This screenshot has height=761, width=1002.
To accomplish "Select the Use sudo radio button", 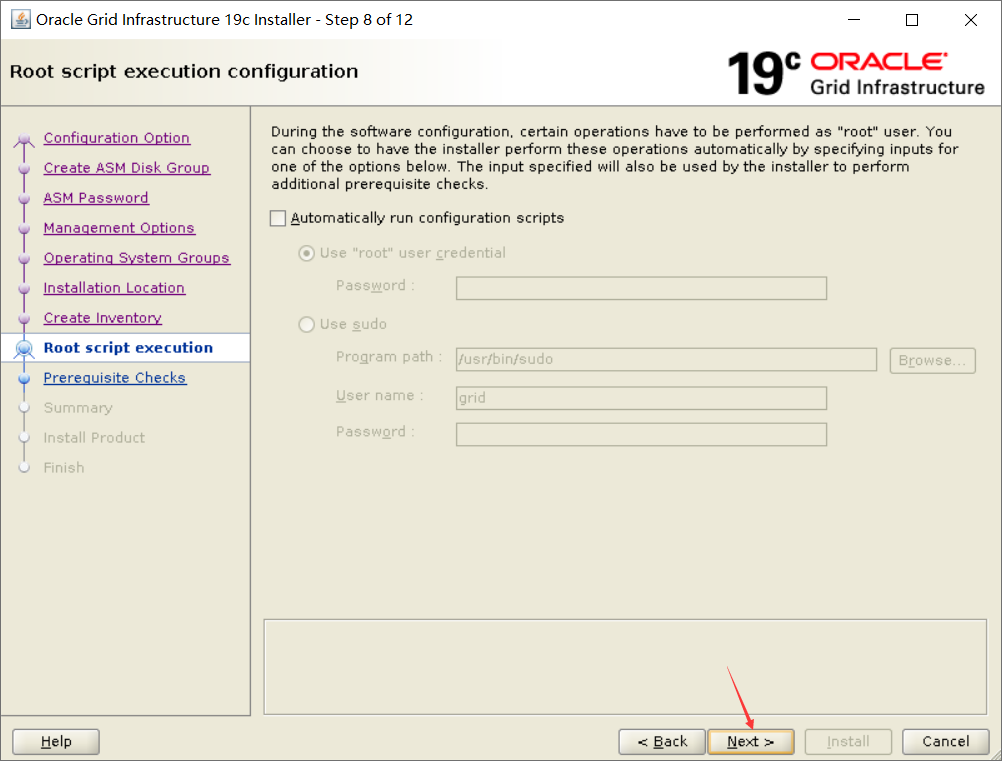I will [x=307, y=325].
